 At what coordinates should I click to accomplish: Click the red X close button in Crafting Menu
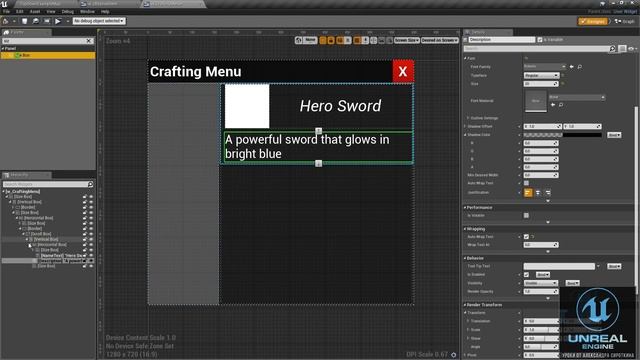[x=403, y=71]
